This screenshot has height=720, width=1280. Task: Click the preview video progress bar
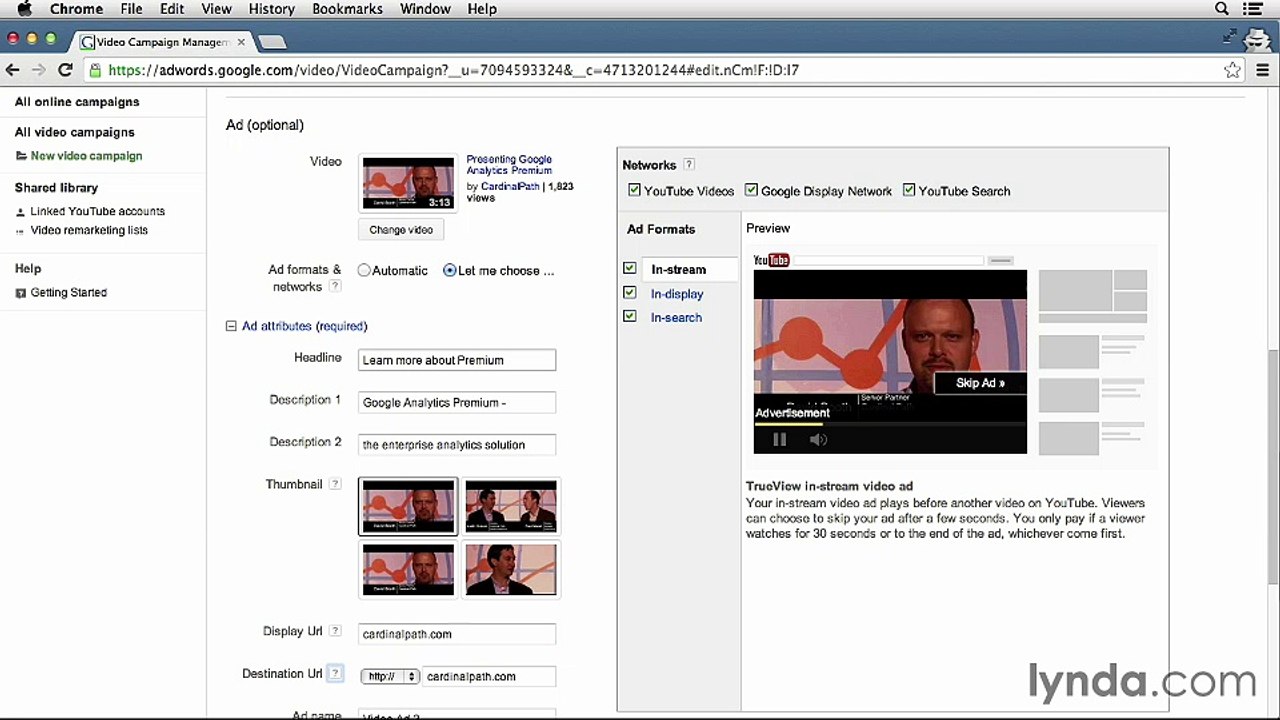pyautogui.click(x=890, y=424)
